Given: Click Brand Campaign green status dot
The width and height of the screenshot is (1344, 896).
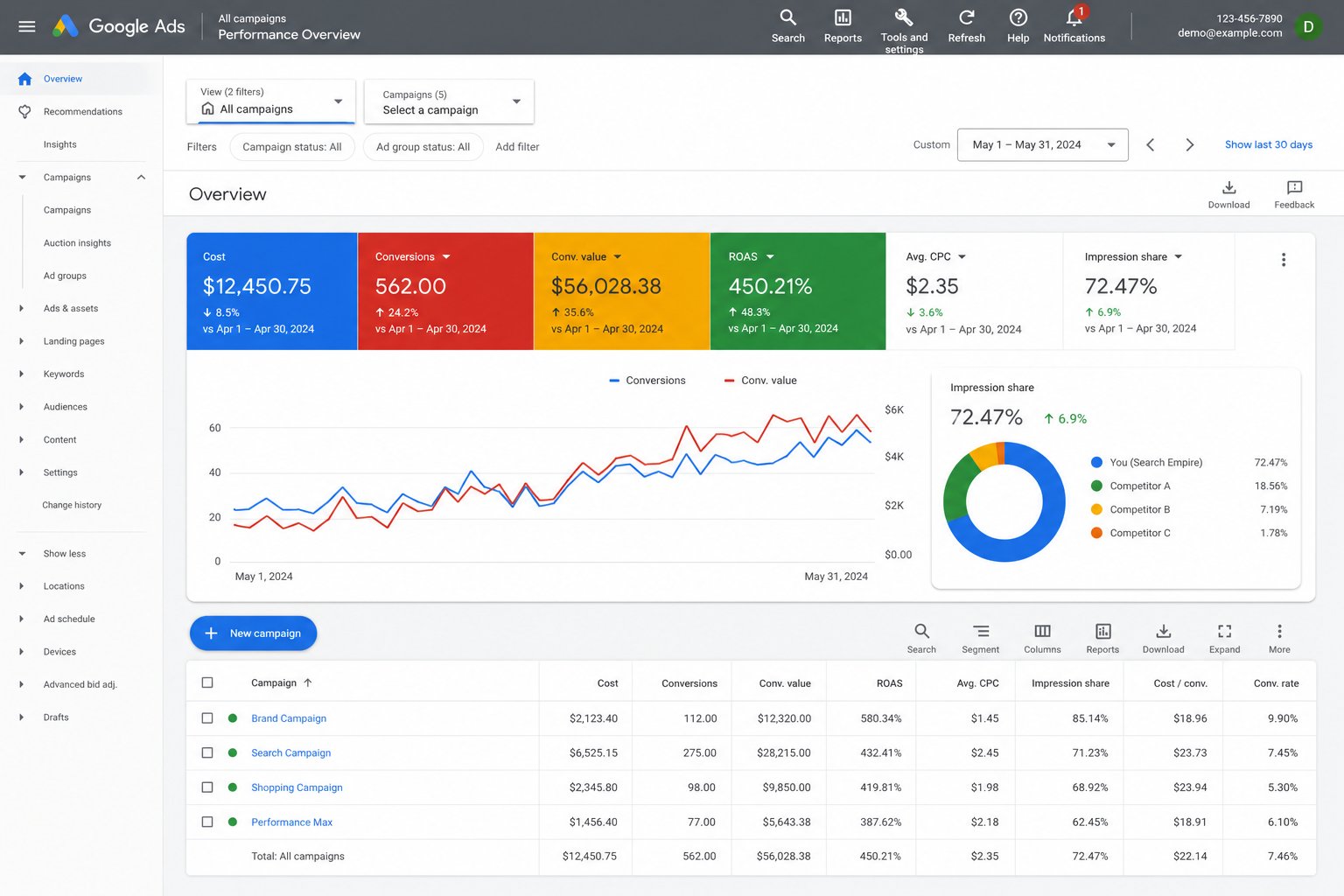Looking at the screenshot, I should (x=233, y=718).
